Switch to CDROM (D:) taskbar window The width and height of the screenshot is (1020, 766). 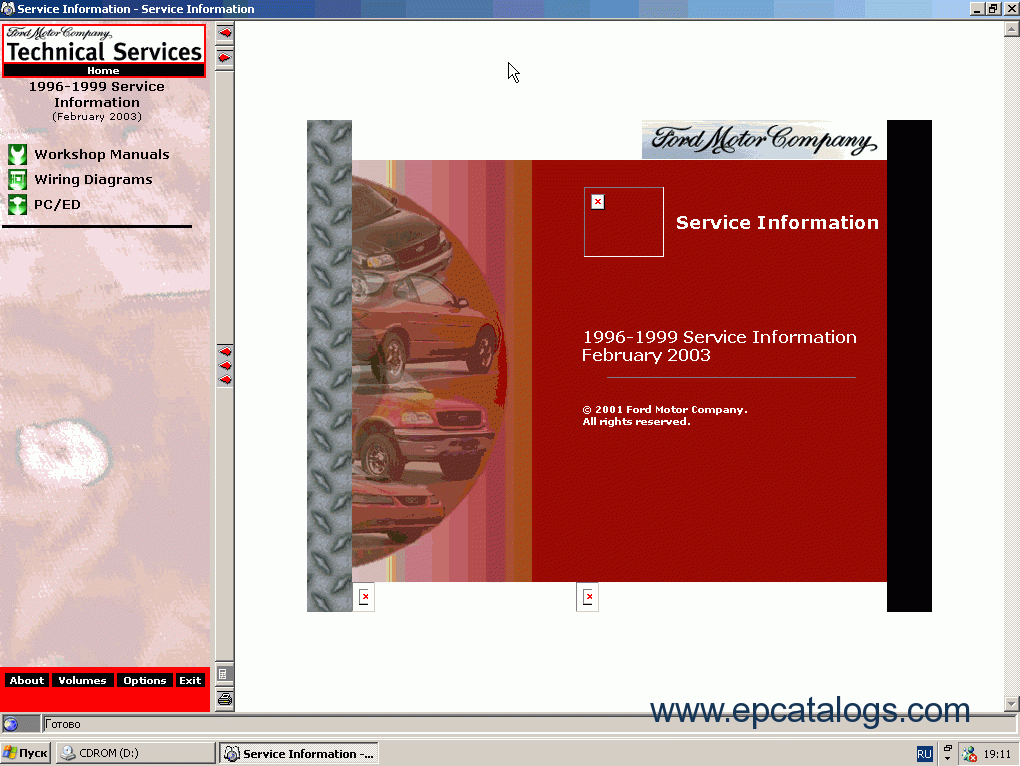pyautogui.click(x=135, y=753)
